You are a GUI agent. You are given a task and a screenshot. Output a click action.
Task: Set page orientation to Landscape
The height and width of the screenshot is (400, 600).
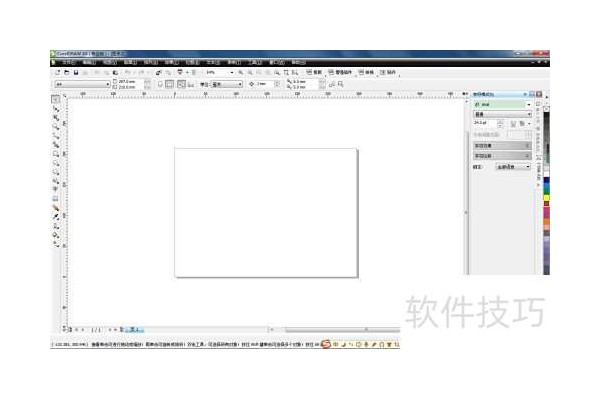pyautogui.click(x=170, y=84)
